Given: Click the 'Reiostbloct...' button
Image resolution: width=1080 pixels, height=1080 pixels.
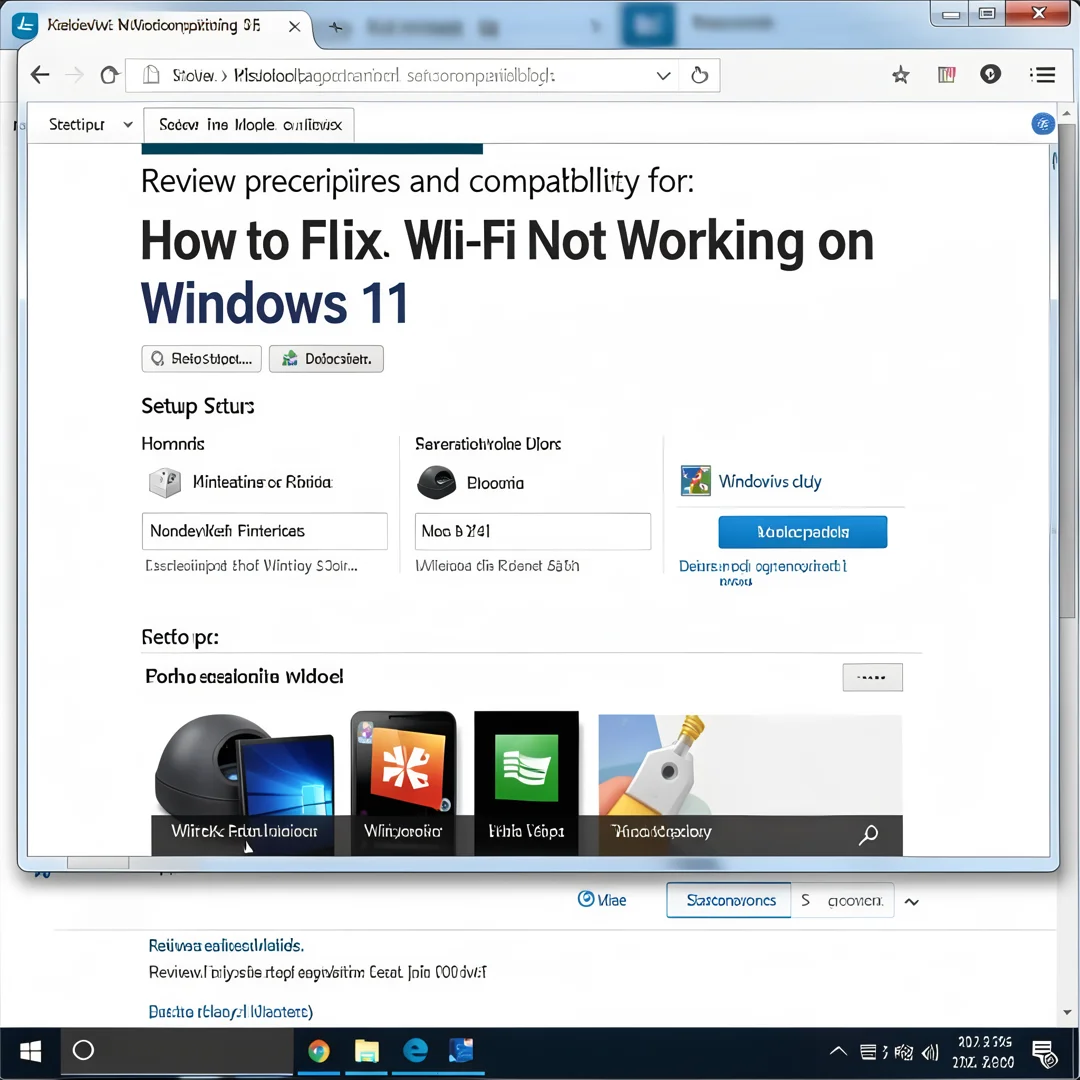Looking at the screenshot, I should [202, 359].
